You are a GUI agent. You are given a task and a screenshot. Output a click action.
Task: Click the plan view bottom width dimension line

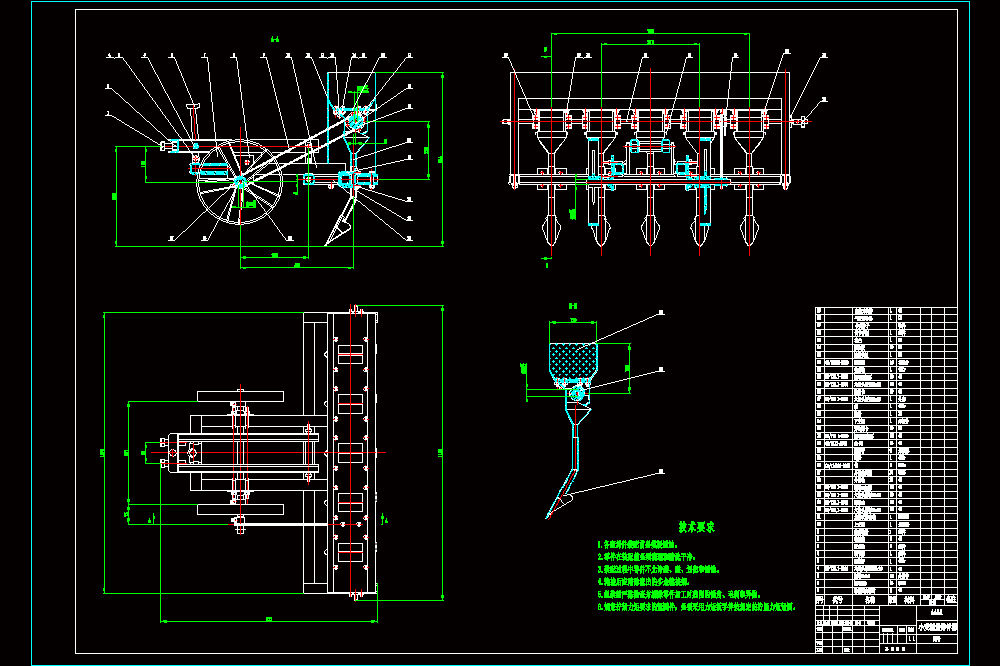[x=268, y=619]
